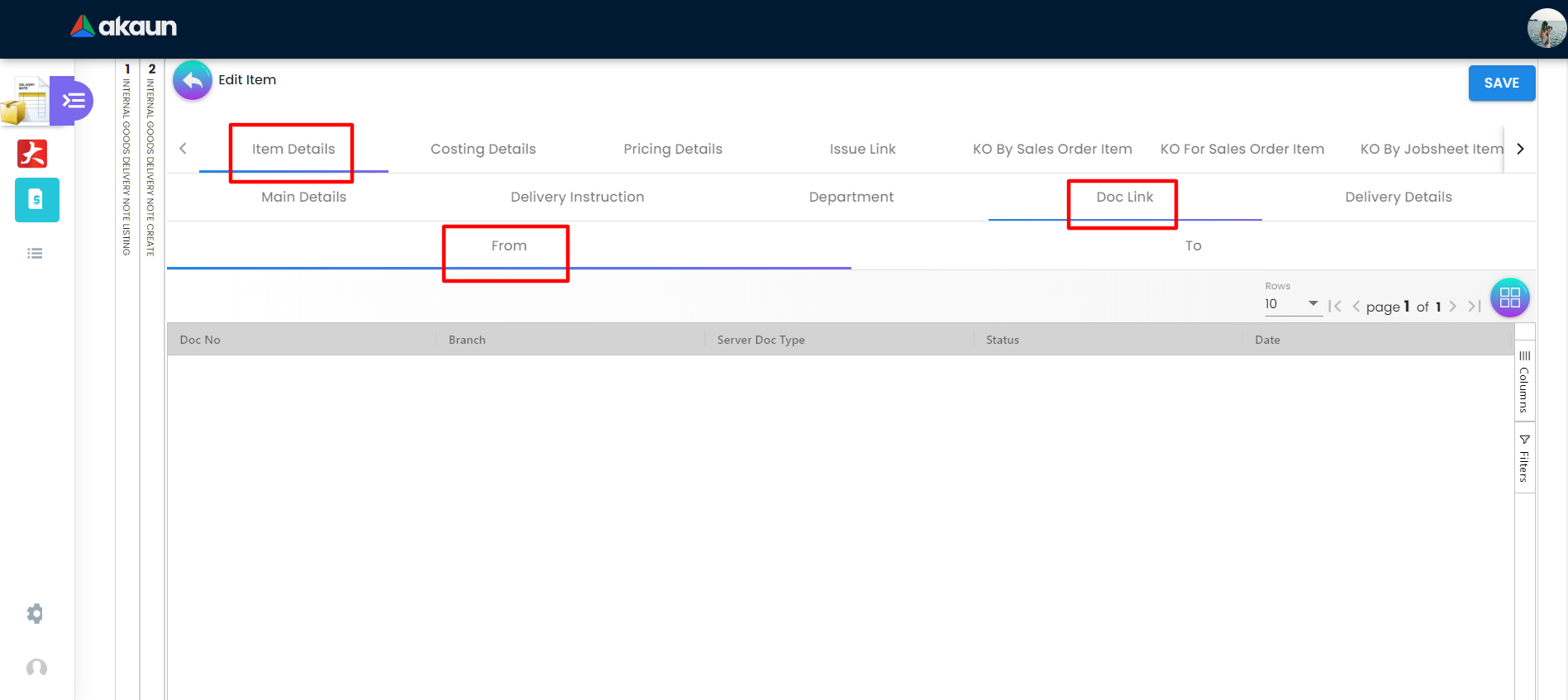Open the sidebar user account icon
Image resolution: width=1568 pixels, height=700 pixels.
coord(36,668)
